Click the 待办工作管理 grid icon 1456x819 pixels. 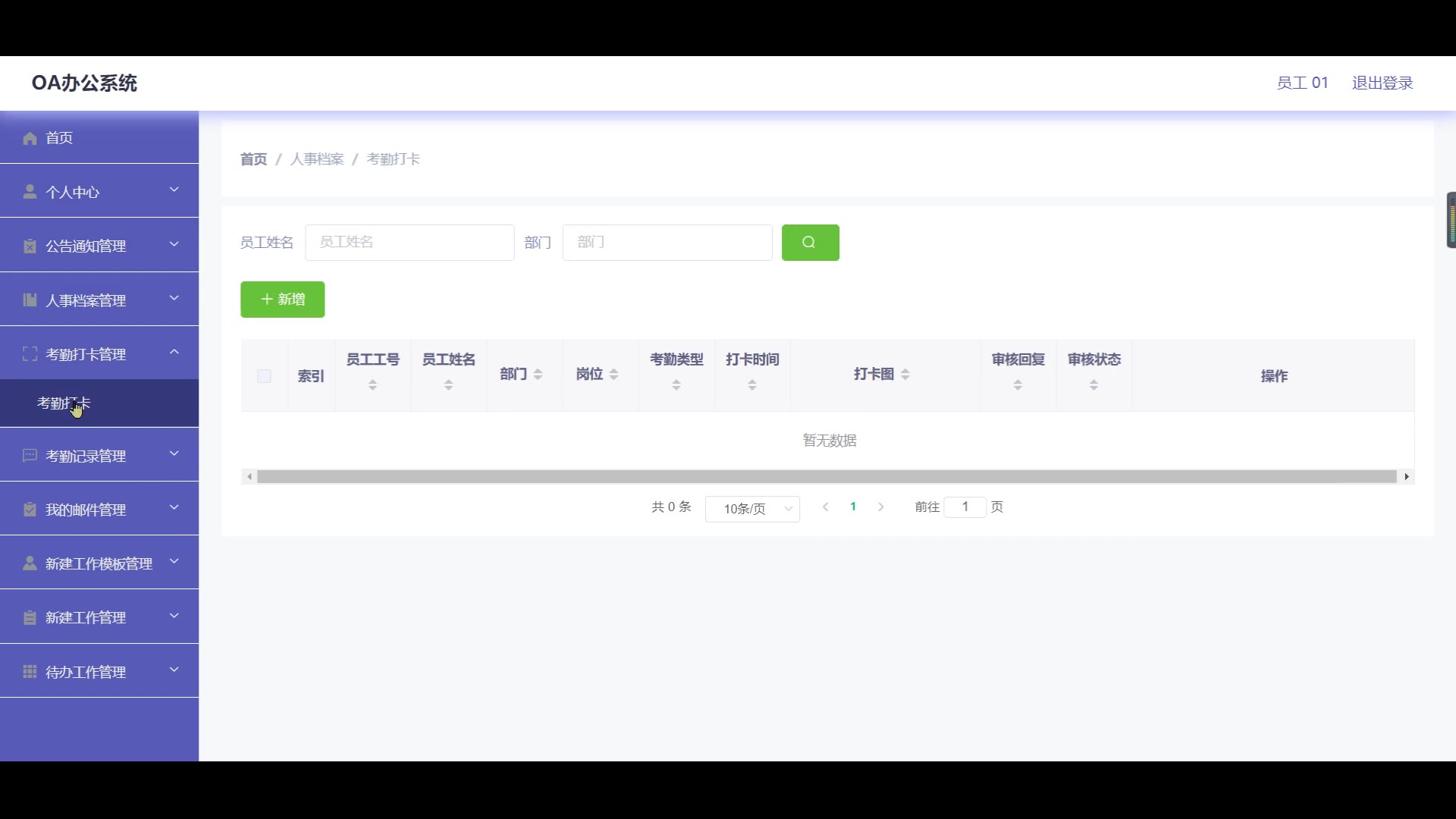click(x=30, y=672)
